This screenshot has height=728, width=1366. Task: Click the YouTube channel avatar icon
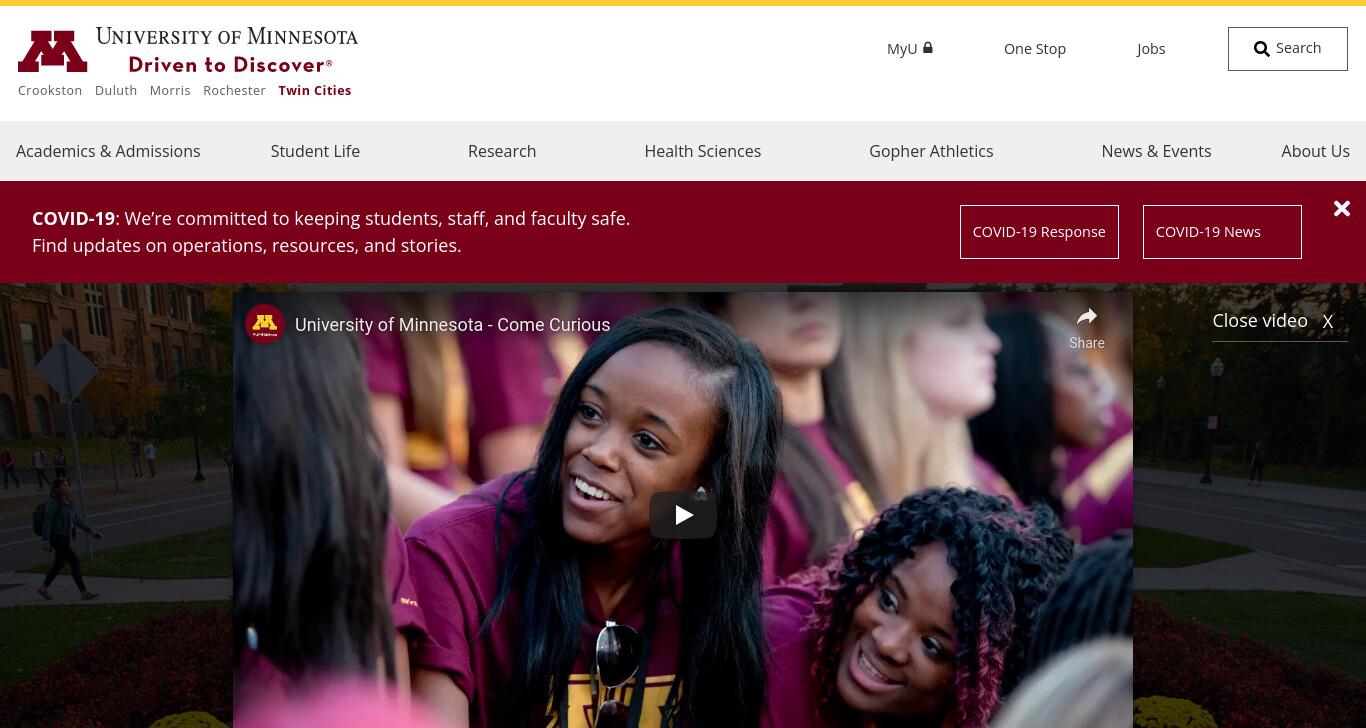265,324
